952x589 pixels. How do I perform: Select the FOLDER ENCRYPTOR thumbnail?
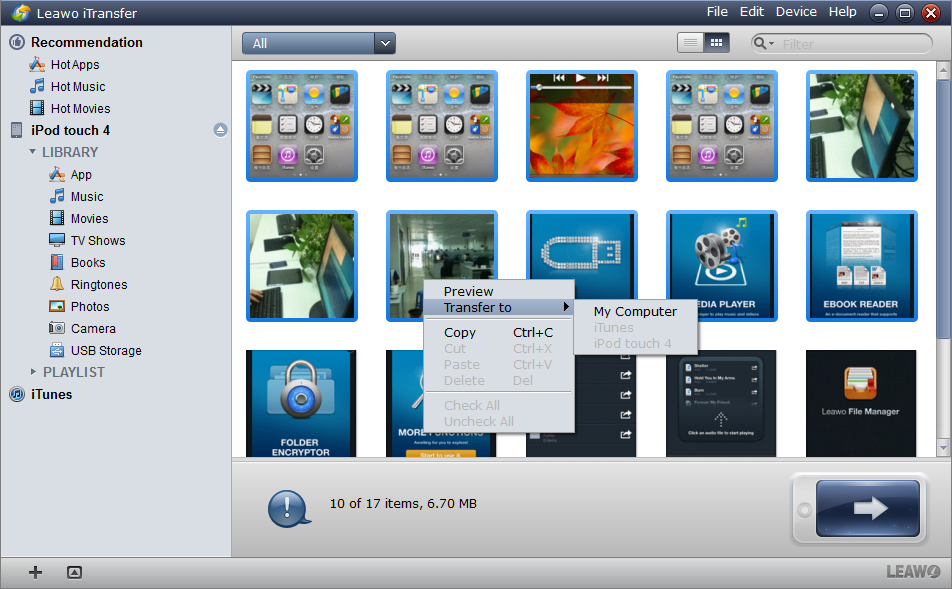click(301, 403)
